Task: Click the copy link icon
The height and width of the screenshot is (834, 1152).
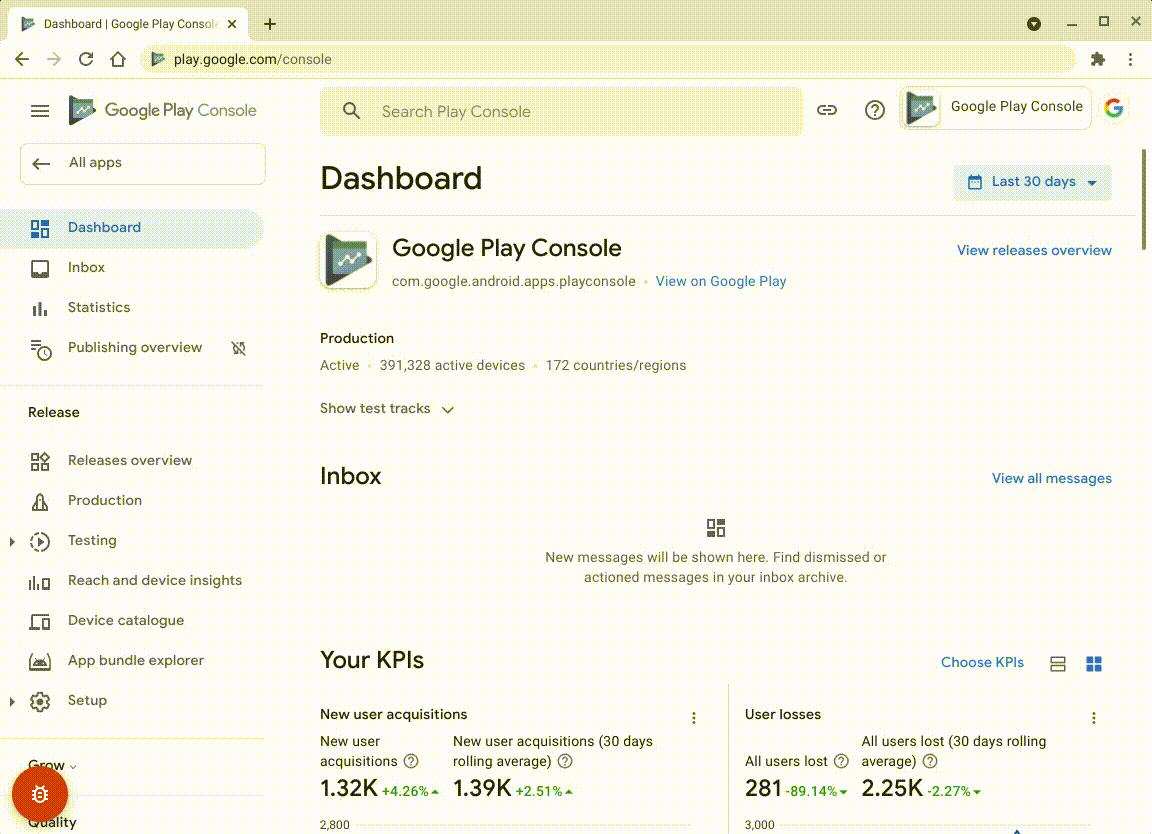Action: (827, 111)
